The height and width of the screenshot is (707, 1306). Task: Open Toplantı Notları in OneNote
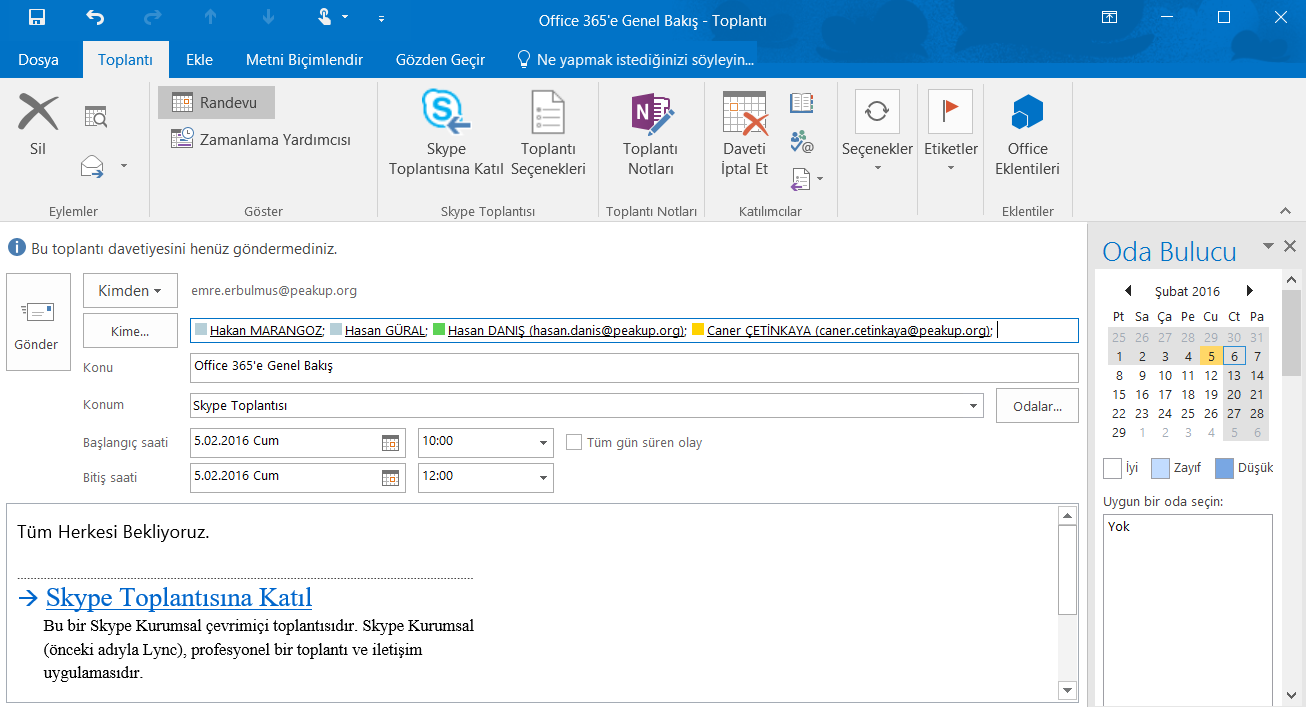[x=650, y=134]
